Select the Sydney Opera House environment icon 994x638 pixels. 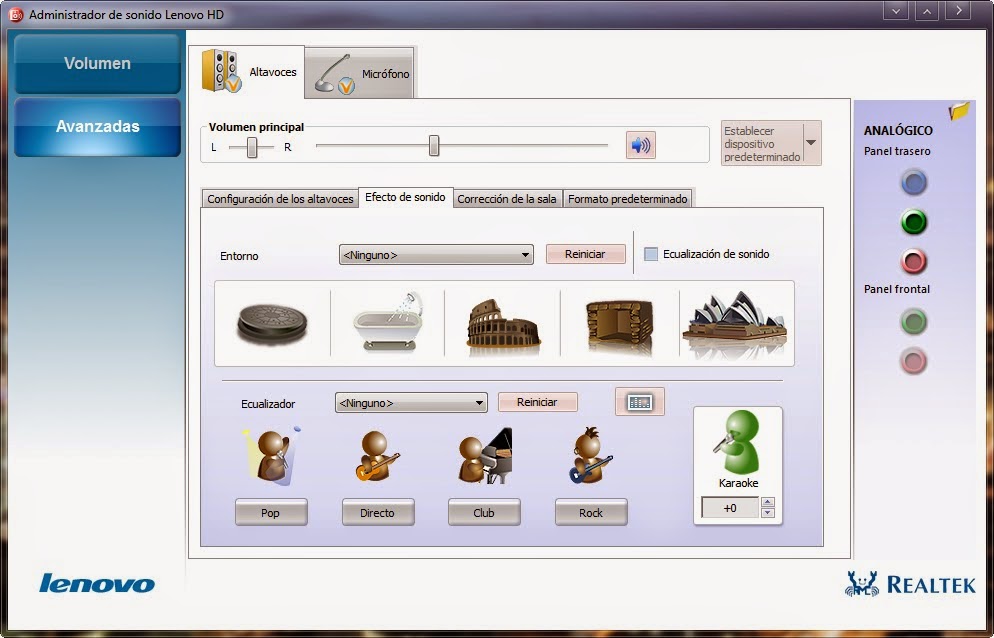tap(735, 323)
